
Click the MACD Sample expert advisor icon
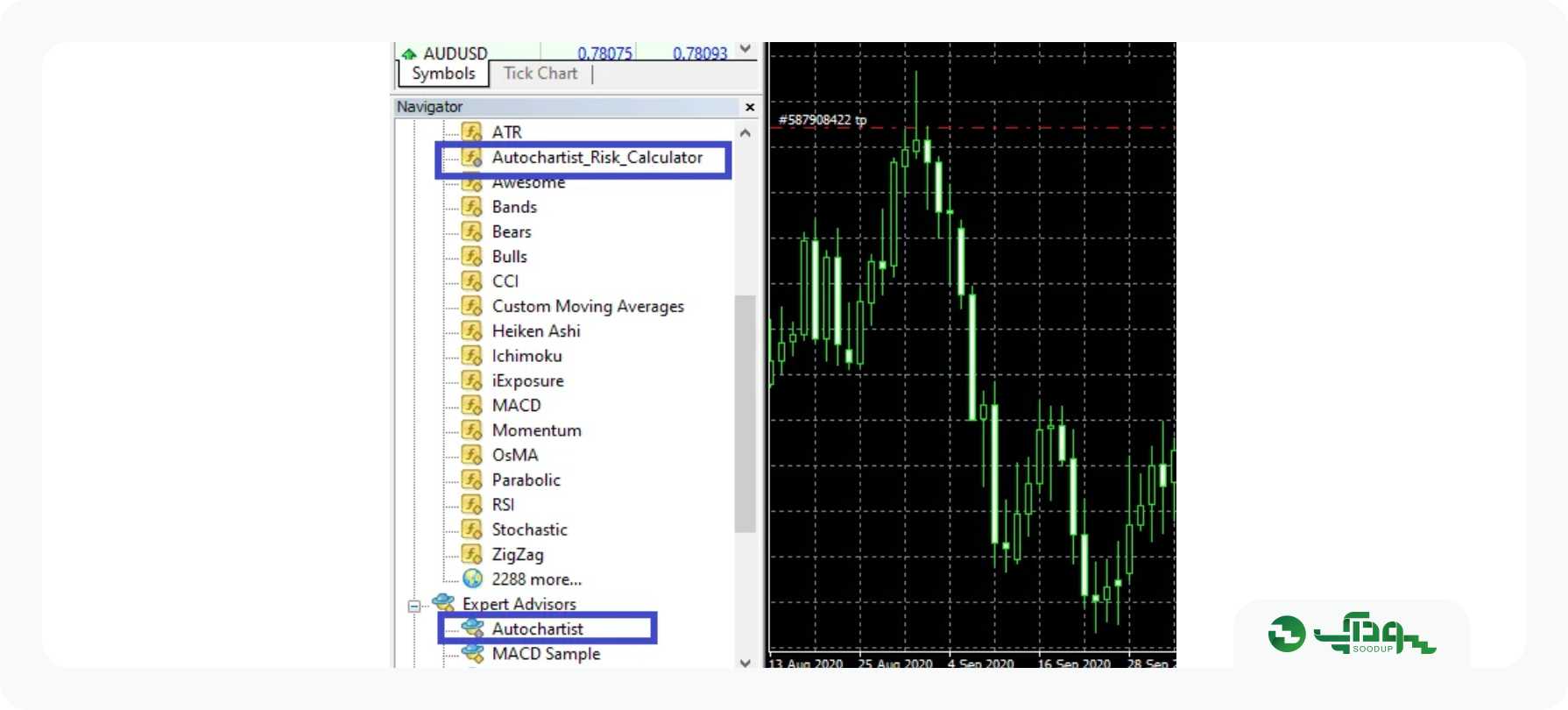(x=473, y=653)
